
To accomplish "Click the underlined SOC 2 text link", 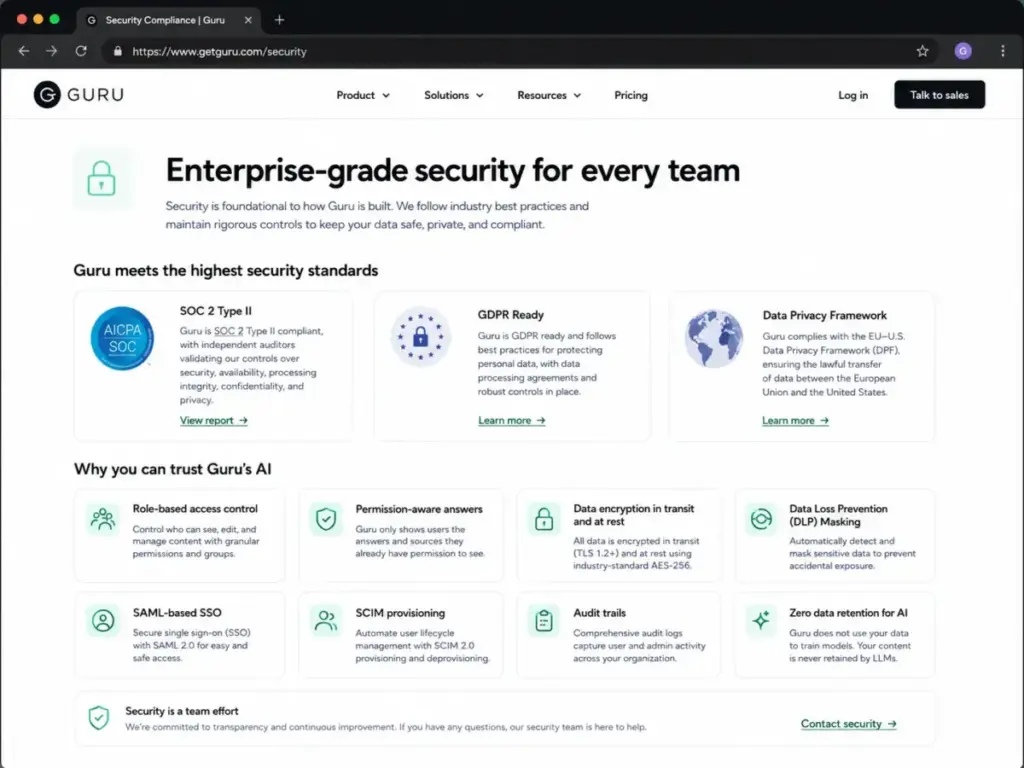I will [229, 331].
